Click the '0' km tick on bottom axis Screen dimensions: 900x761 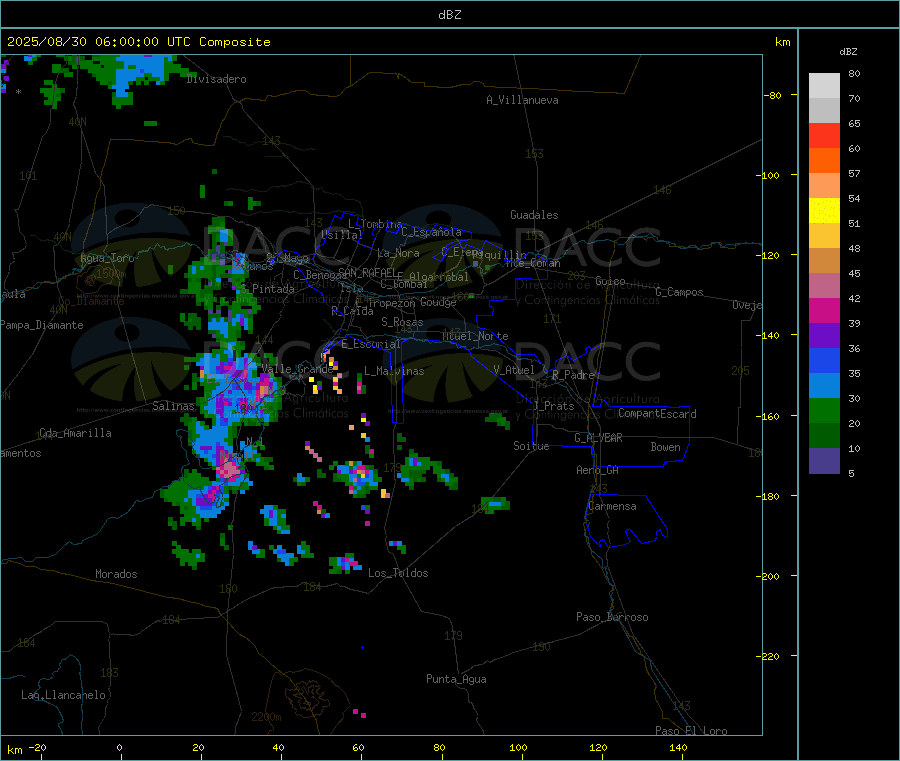pos(119,748)
